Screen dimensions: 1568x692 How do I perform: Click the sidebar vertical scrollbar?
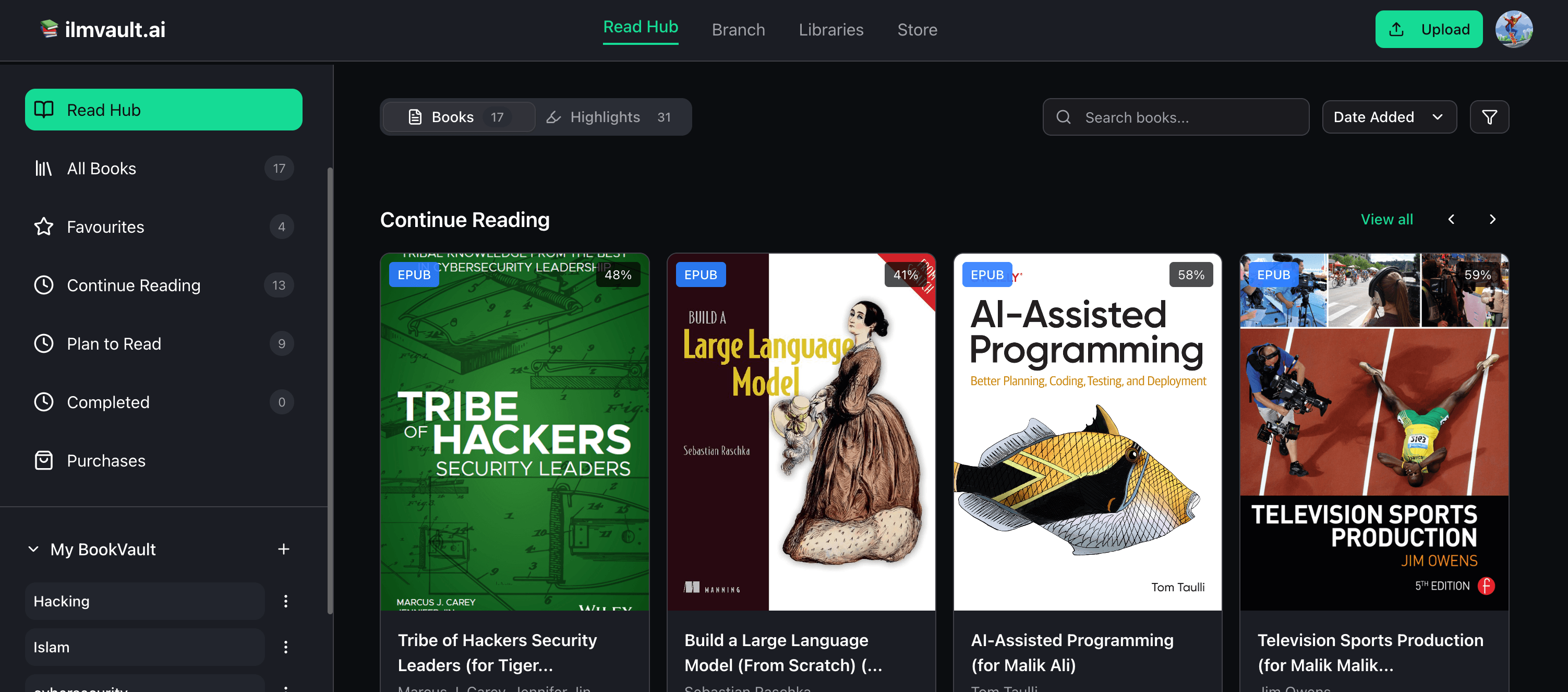coord(330,390)
